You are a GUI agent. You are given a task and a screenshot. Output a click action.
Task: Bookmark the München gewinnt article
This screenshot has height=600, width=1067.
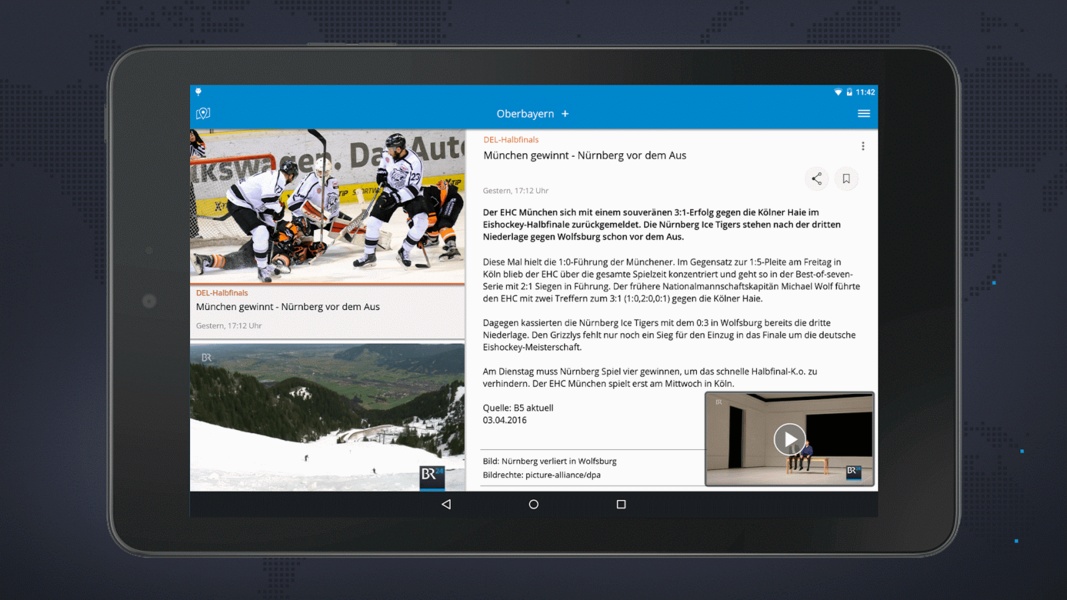pos(847,178)
